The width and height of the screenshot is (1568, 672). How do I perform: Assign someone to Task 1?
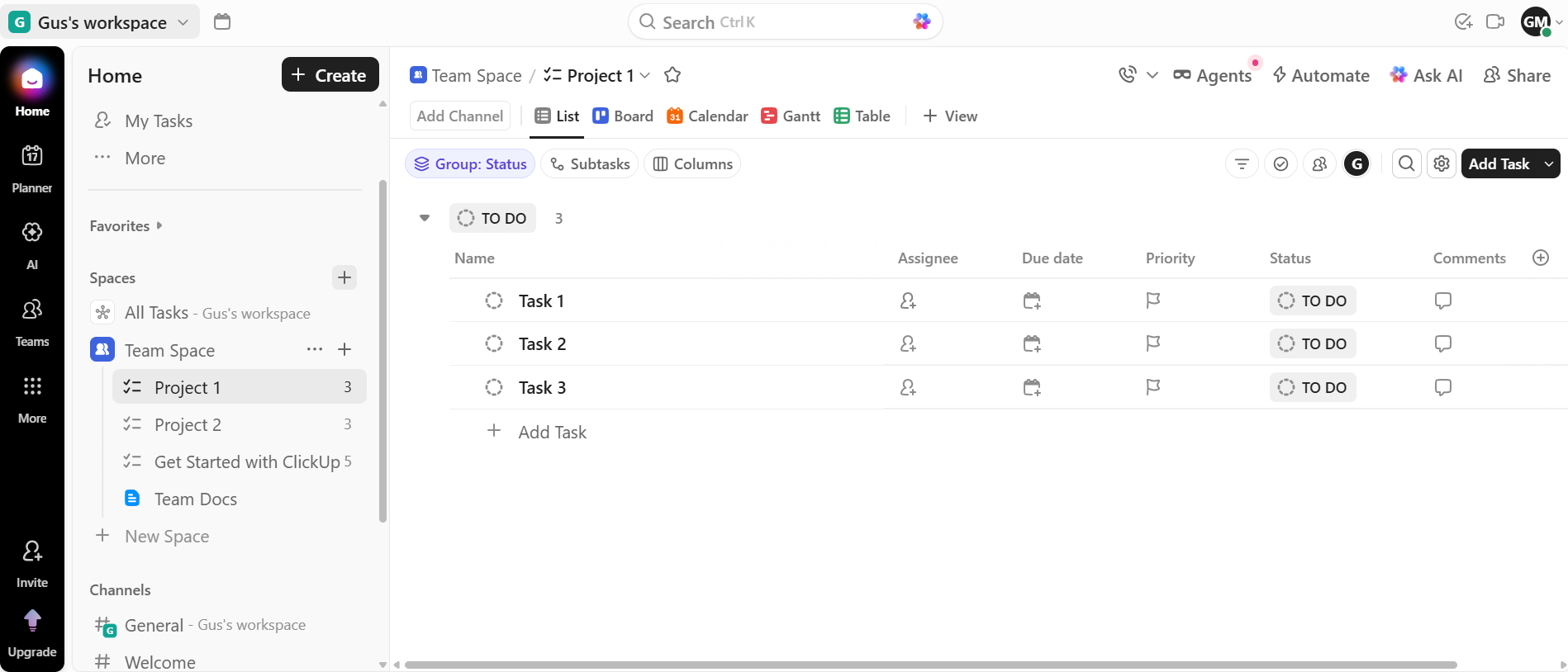(908, 301)
